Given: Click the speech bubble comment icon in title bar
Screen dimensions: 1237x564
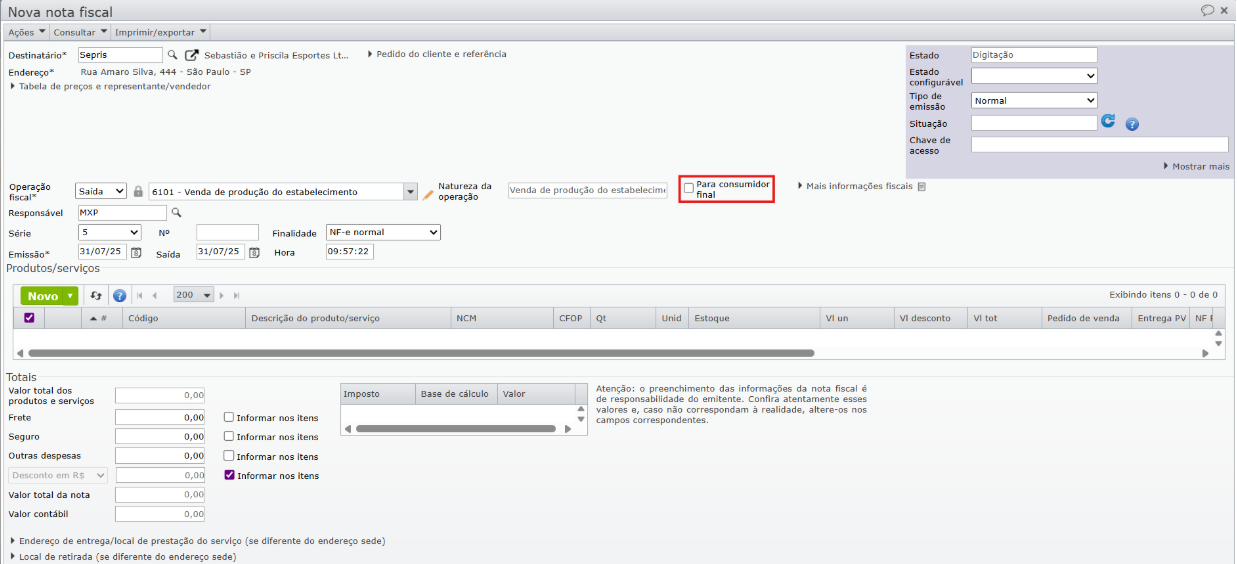Looking at the screenshot, I should (1207, 10).
